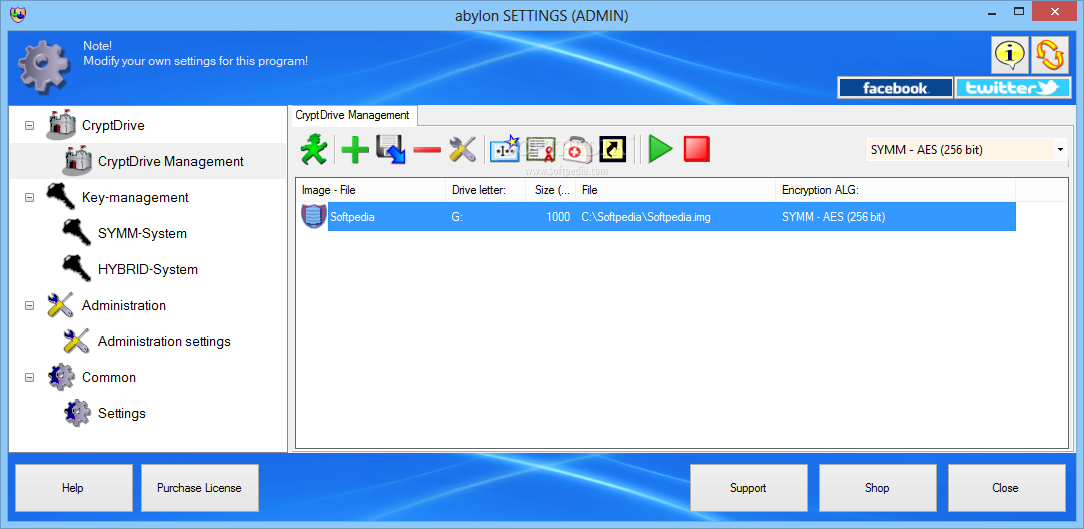Collapse the Key-management tree node
This screenshot has width=1084, height=529.
pyautogui.click(x=29, y=198)
